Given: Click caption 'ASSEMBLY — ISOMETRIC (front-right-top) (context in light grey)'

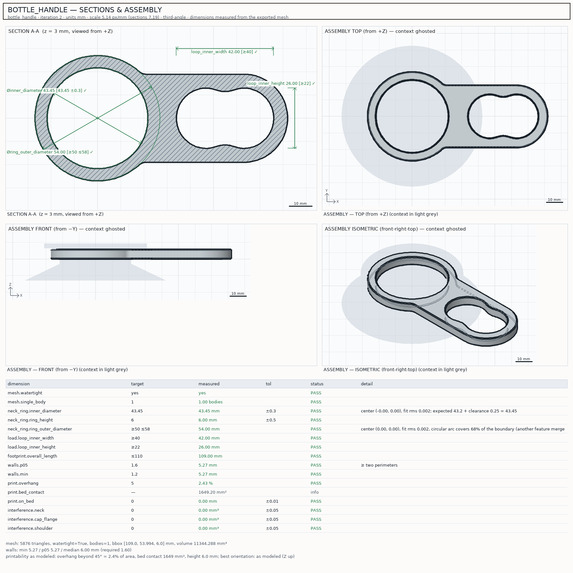Looking at the screenshot, I should (395, 370).
